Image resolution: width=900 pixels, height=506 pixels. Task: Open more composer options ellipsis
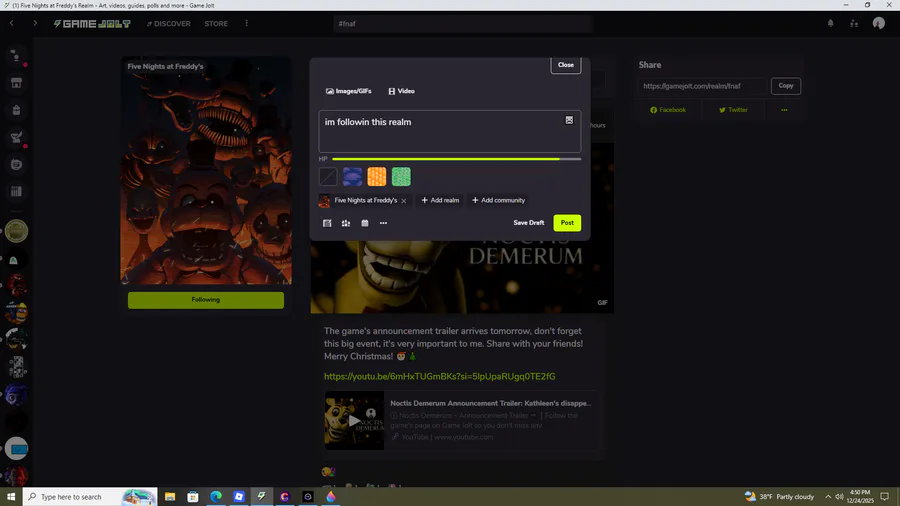pos(383,223)
